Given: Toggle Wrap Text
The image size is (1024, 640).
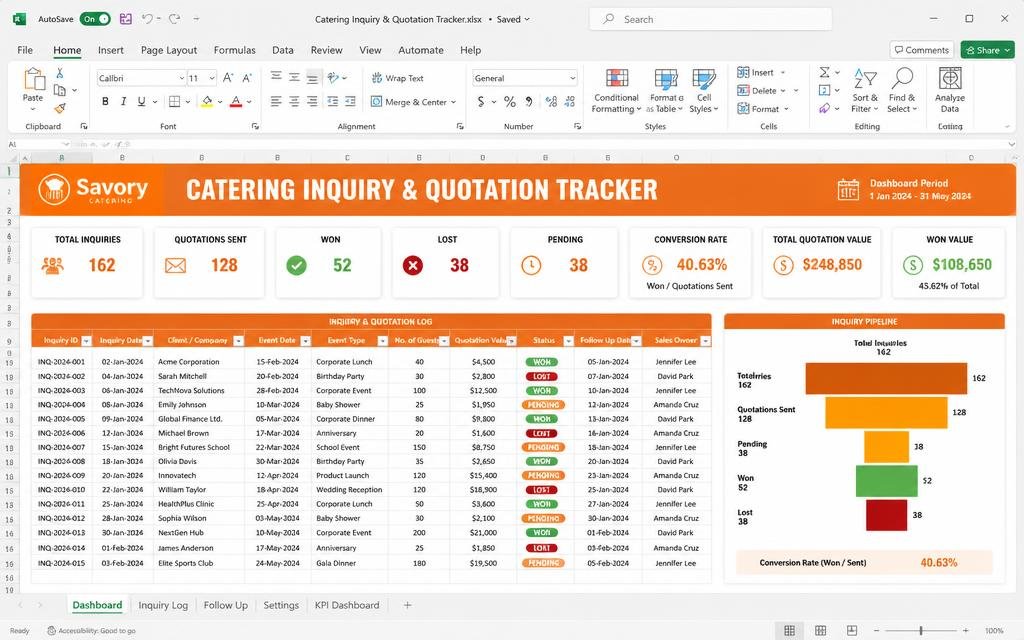Looking at the screenshot, I should click(398, 78).
